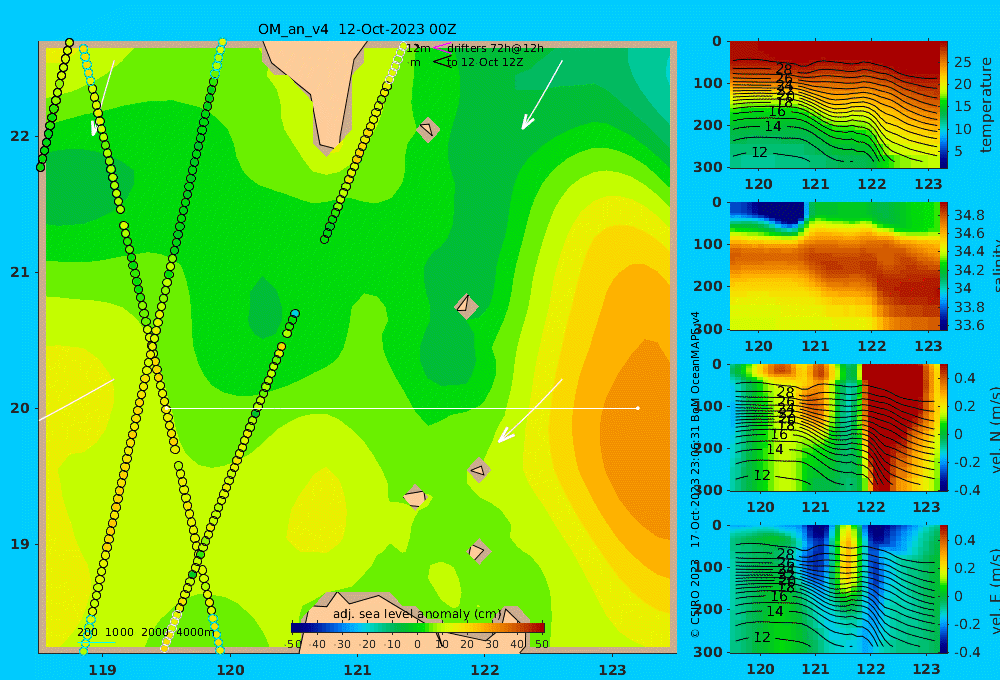The height and width of the screenshot is (680, 1000).
Task: Select the island marker near 19.5N 122E
Action: [478, 471]
